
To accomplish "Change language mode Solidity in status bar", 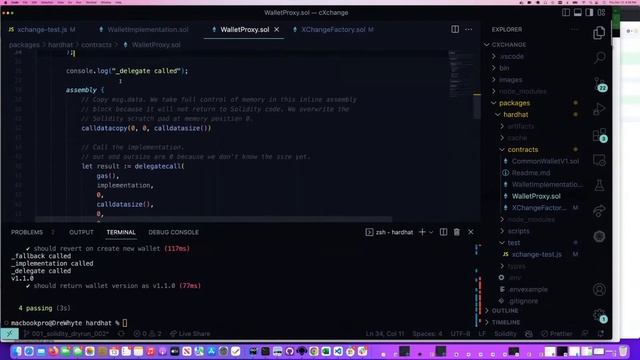I will [505, 333].
